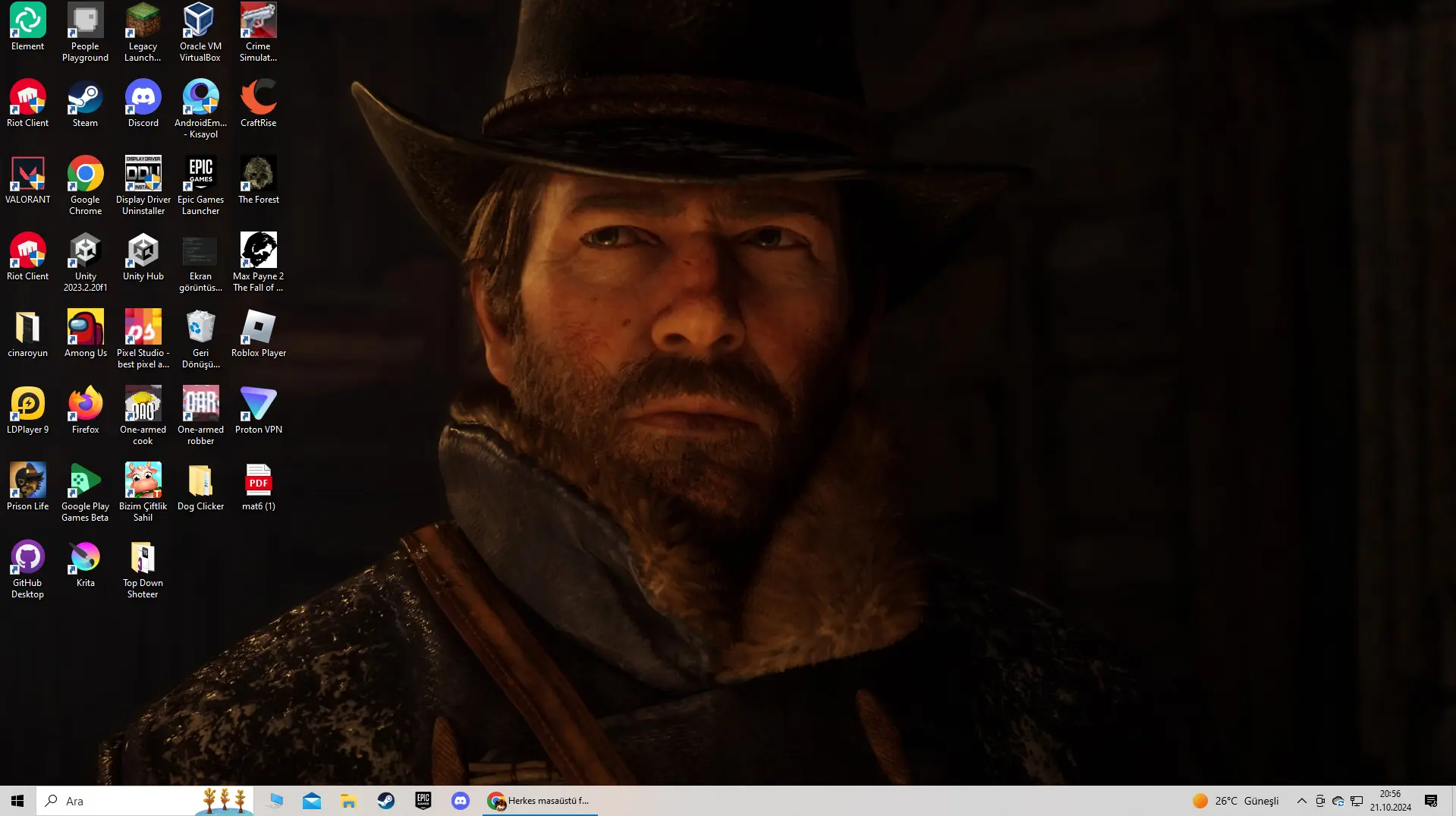This screenshot has height=816, width=1456.
Task: Open the notification center
Action: coord(1431,801)
